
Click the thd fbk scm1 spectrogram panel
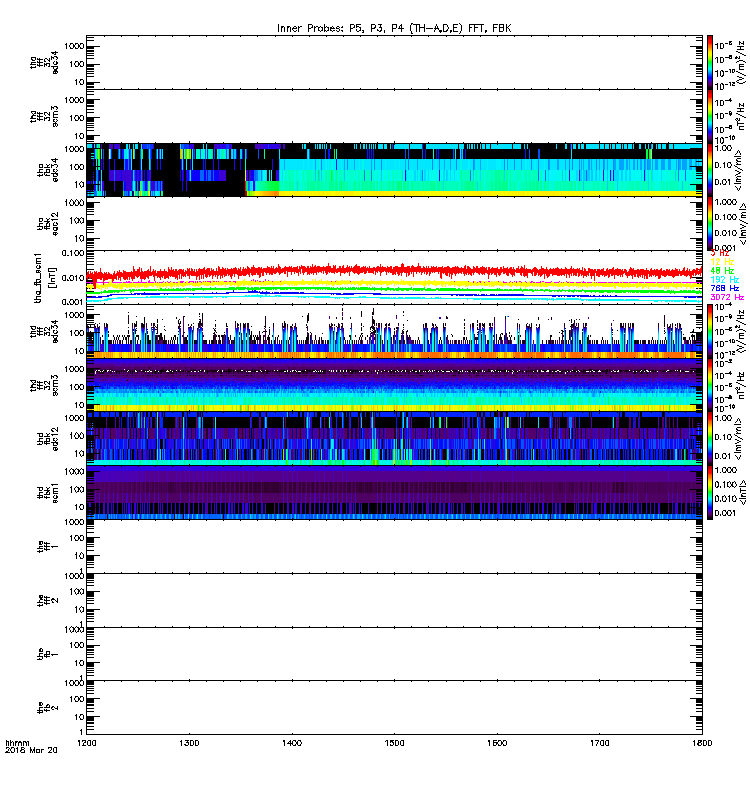tap(394, 493)
